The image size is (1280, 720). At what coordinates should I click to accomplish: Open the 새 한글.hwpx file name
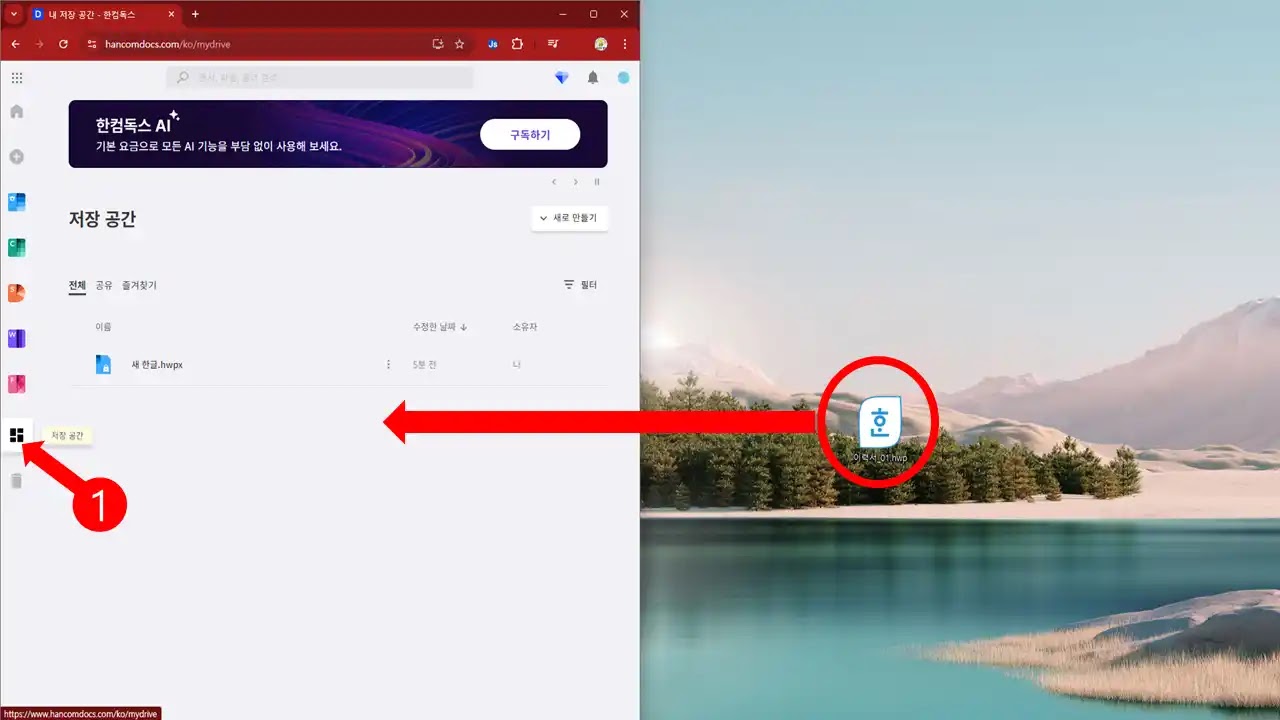[157, 365]
